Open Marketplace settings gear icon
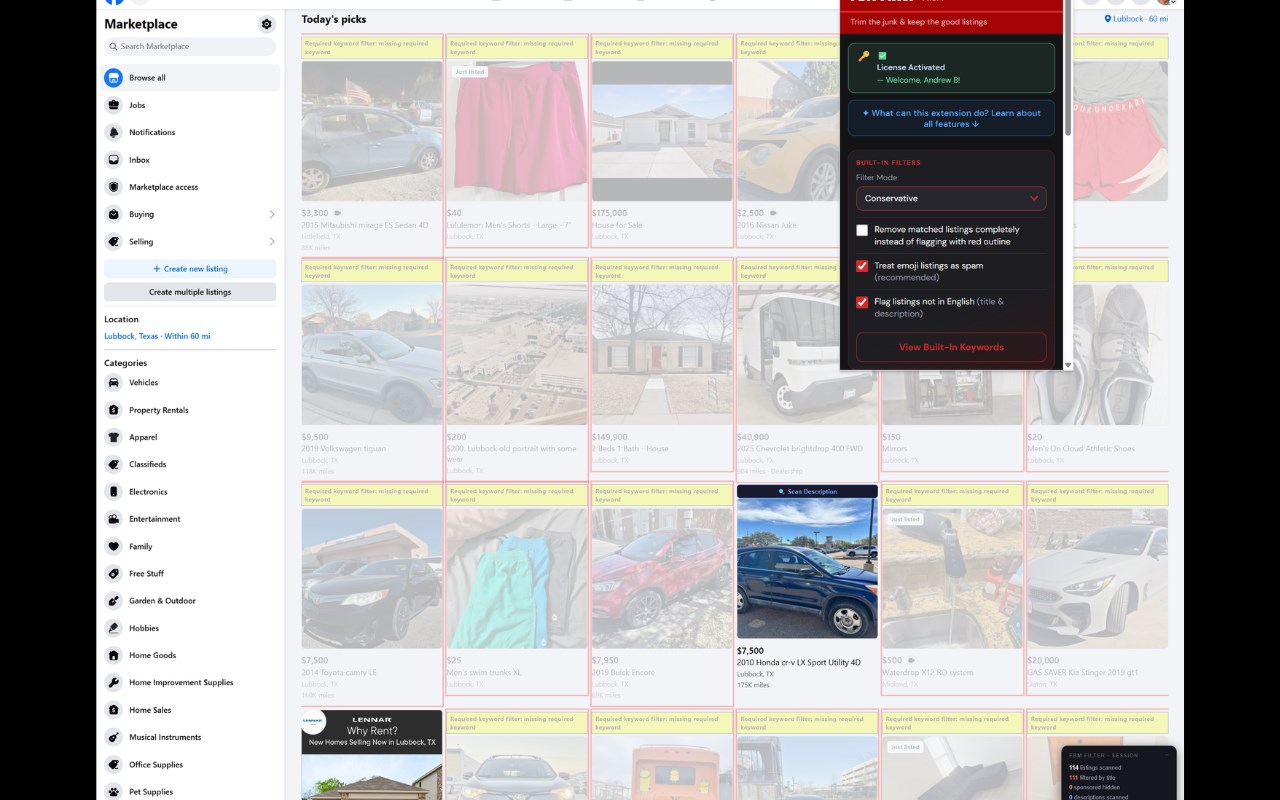The image size is (1280, 800). tap(266, 24)
